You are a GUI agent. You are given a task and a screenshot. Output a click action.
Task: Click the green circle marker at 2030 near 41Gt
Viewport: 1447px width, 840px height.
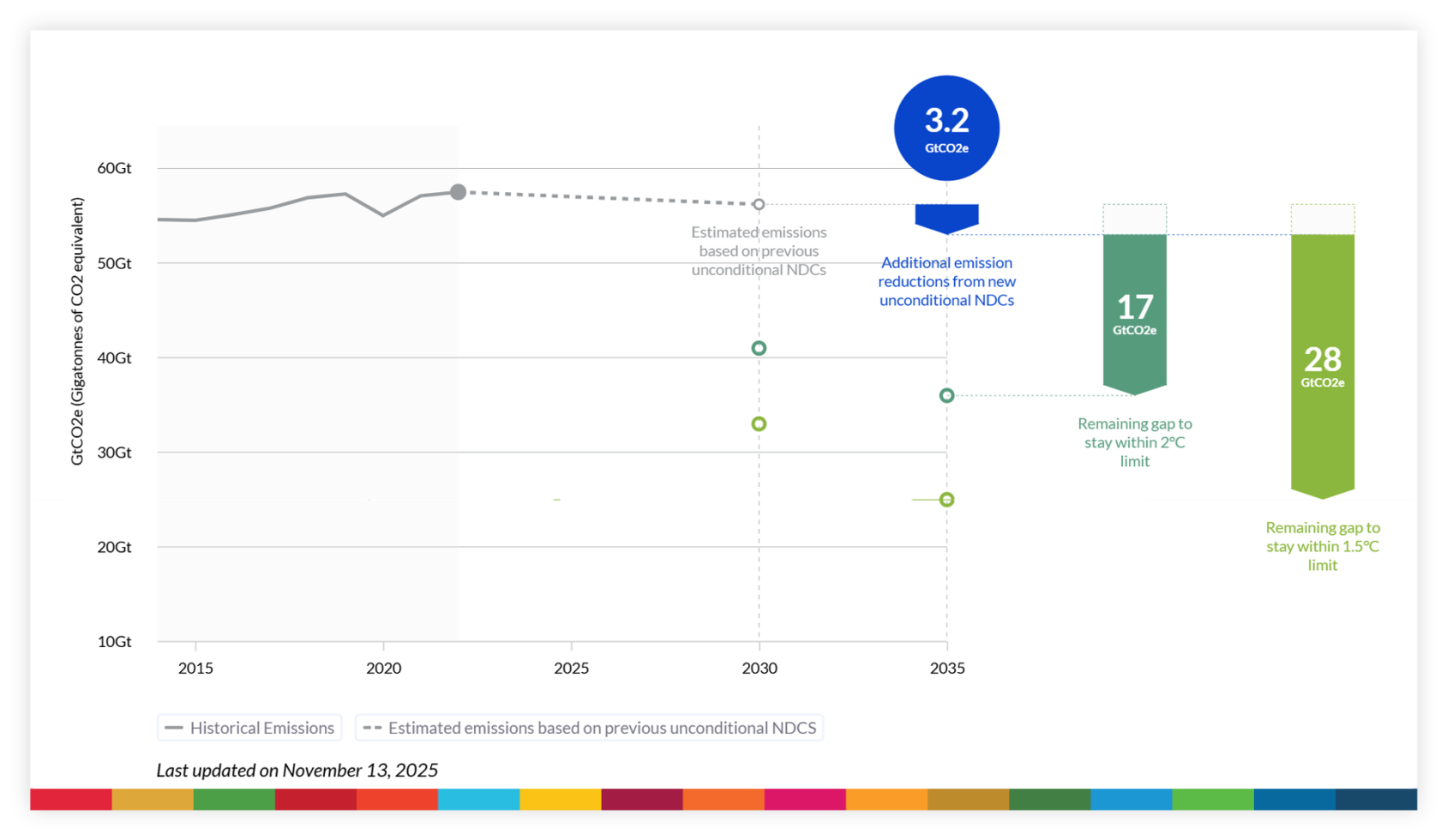tap(758, 348)
